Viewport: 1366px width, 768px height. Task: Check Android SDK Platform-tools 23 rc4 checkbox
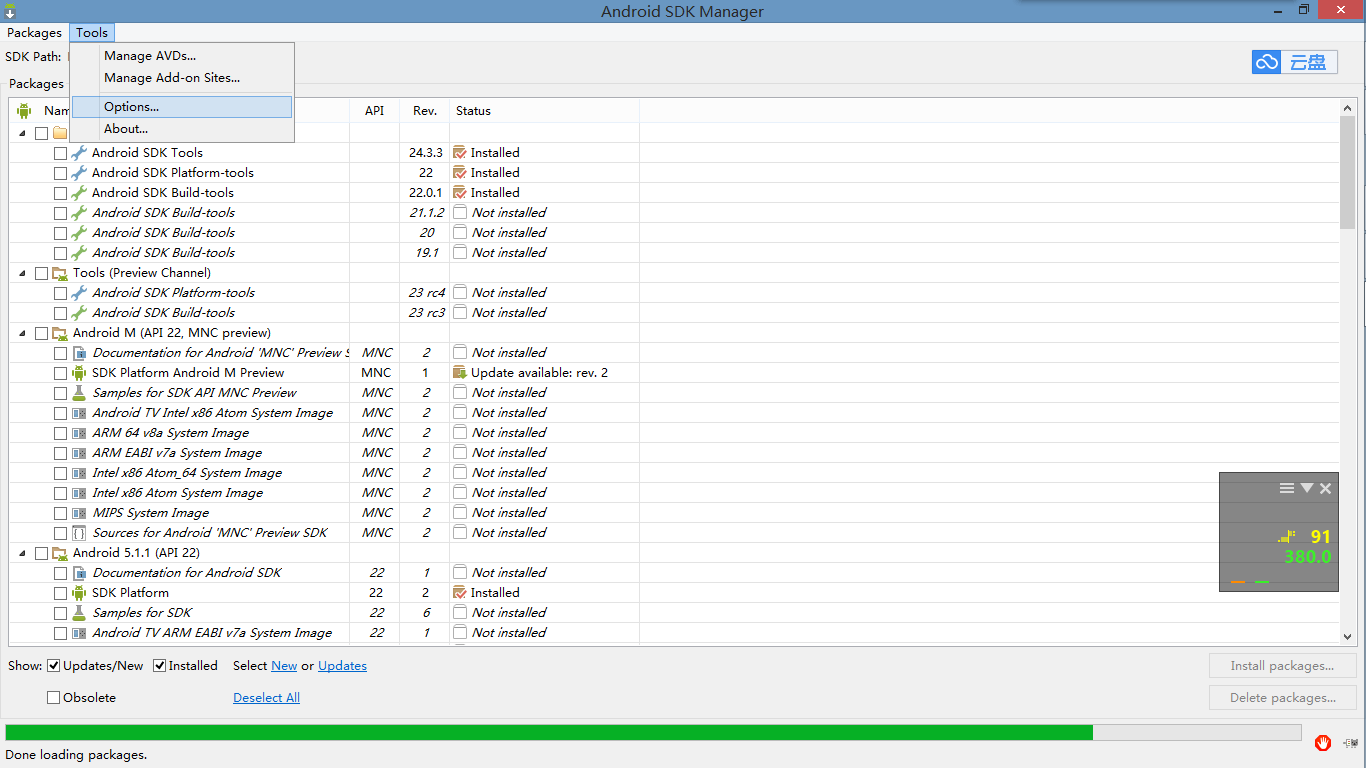(x=61, y=293)
